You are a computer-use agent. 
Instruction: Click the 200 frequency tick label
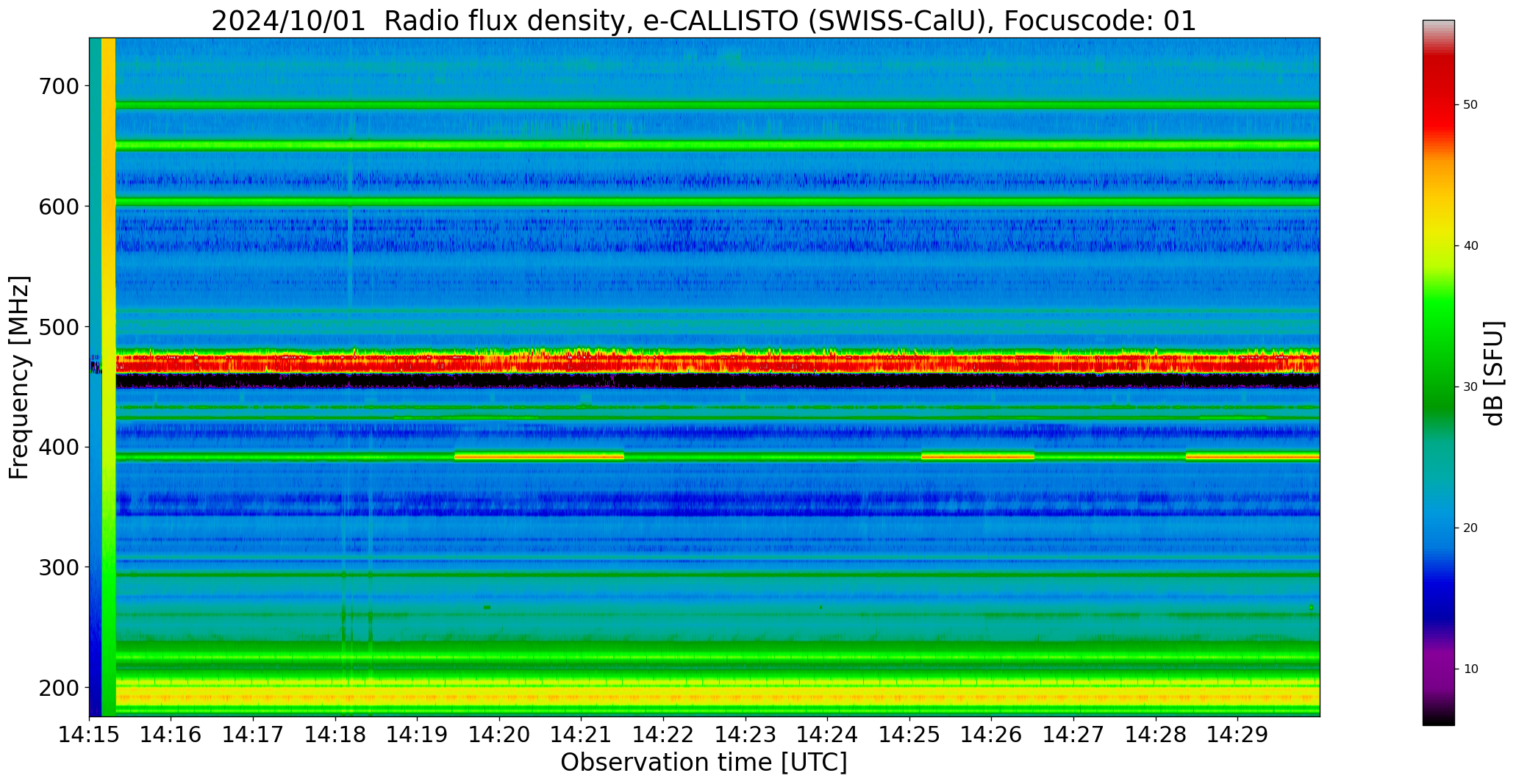coord(57,688)
